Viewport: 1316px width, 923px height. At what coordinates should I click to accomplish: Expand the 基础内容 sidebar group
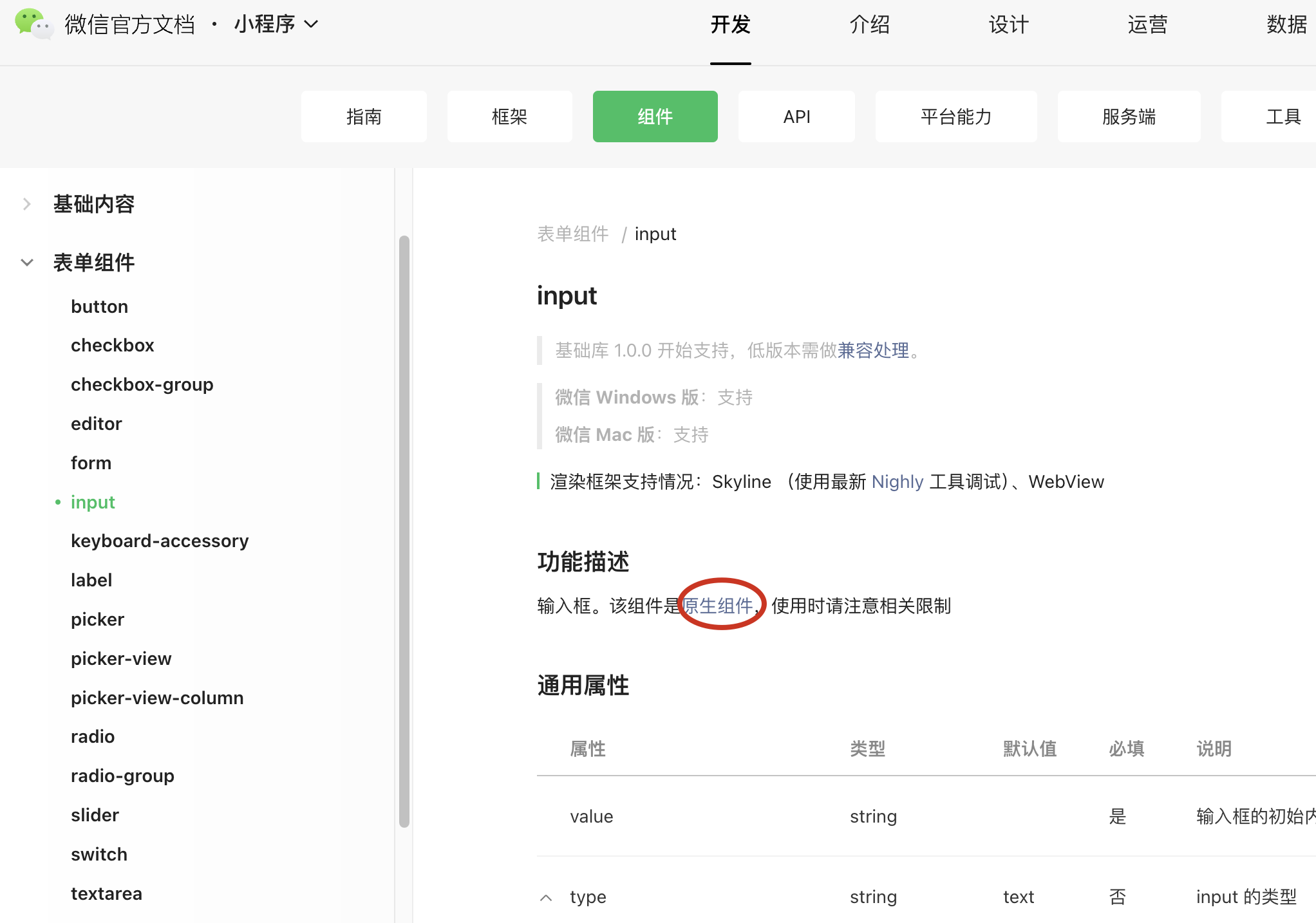pyautogui.click(x=26, y=204)
